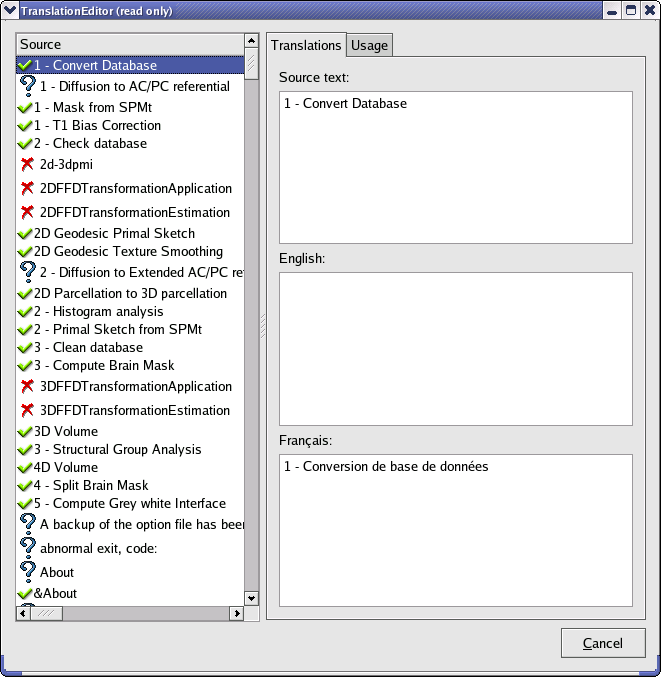This screenshot has width=661, height=677.
Task: Click green checkmark beside 3 - Clean database
Action: (x=25, y=348)
